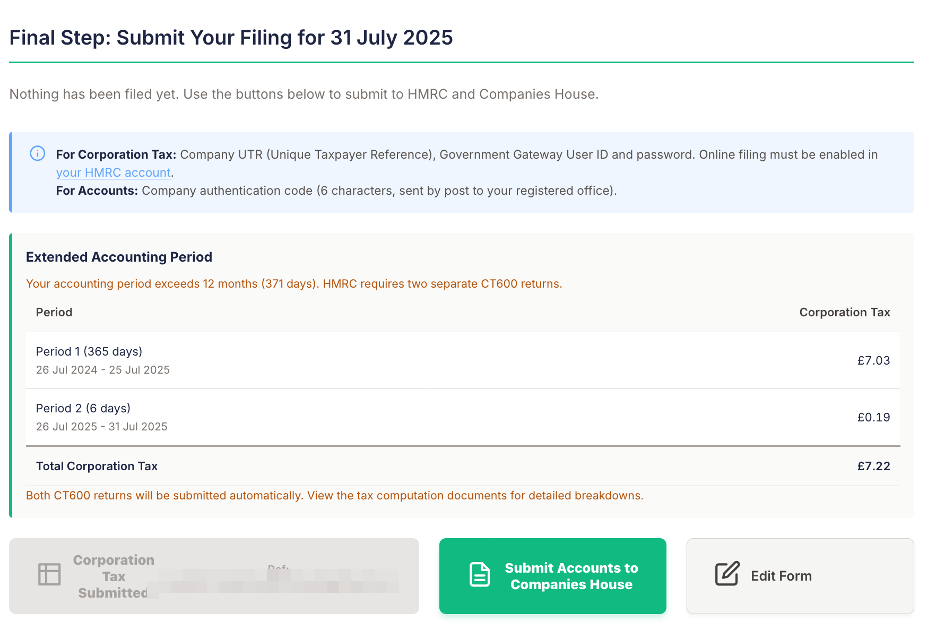Select the Period 1 (365 days) row
The image size is (936, 640).
coord(463,360)
